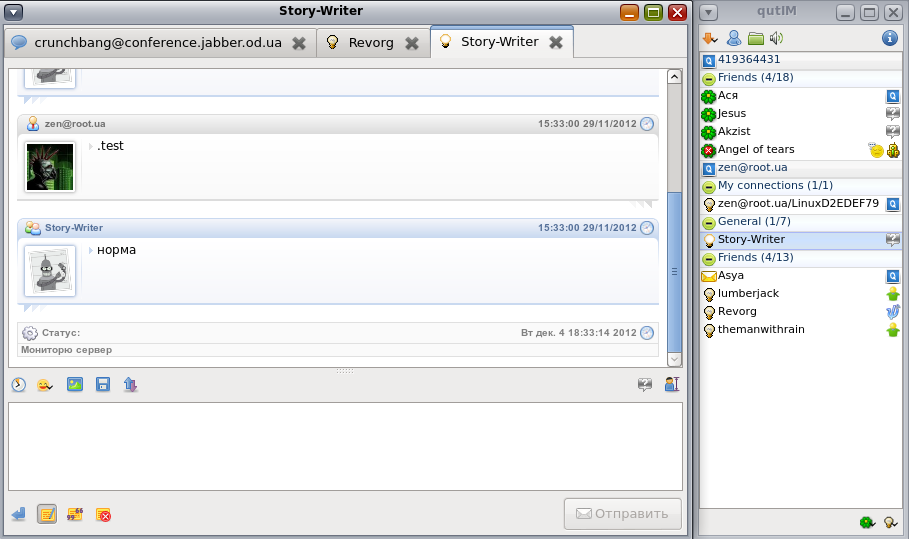Click zen@root.ua avatar thumbnail in chat
The width and height of the screenshot is (909, 539).
pos(50,167)
